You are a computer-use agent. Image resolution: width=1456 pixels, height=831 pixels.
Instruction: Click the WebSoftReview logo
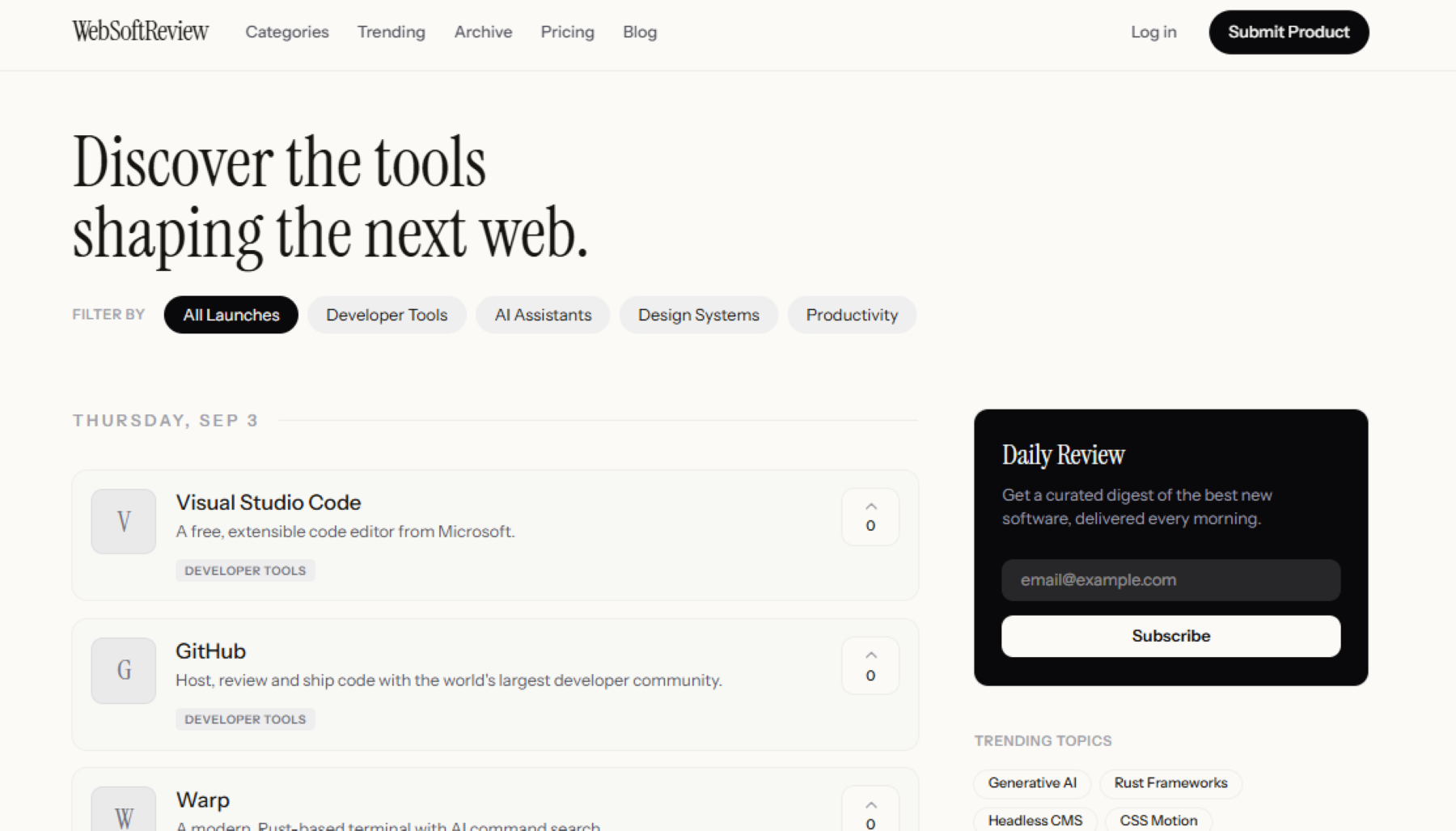[140, 32]
